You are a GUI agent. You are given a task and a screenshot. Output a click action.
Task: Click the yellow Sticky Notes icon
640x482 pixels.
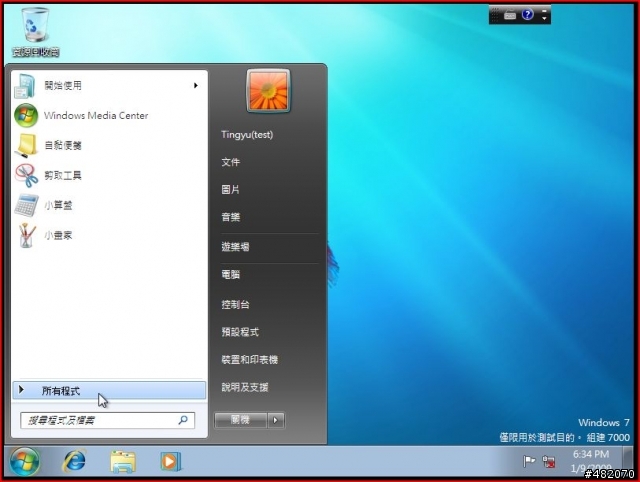(26, 145)
